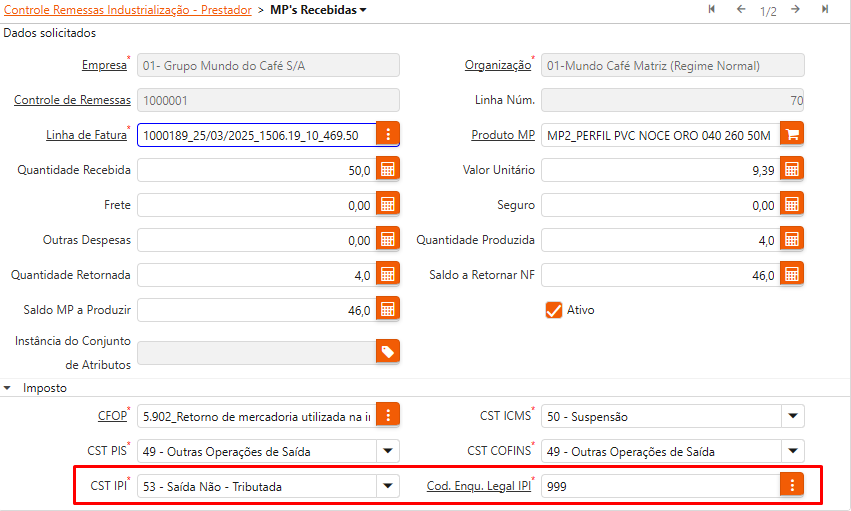
Task: Focus the Seguro value field
Action: coord(661,205)
